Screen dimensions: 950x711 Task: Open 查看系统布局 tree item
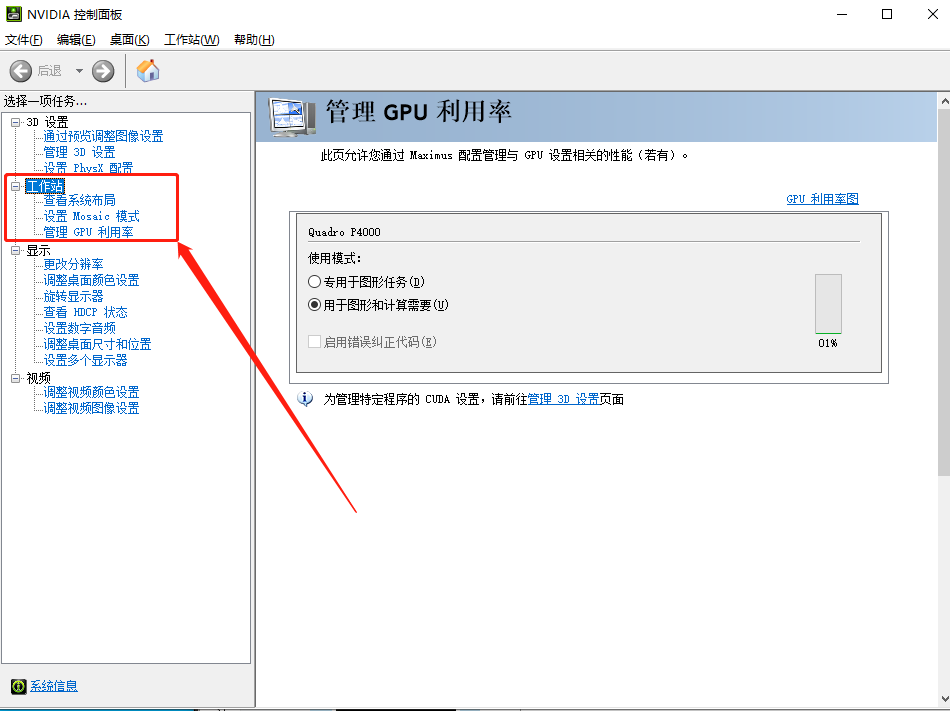tap(79, 200)
